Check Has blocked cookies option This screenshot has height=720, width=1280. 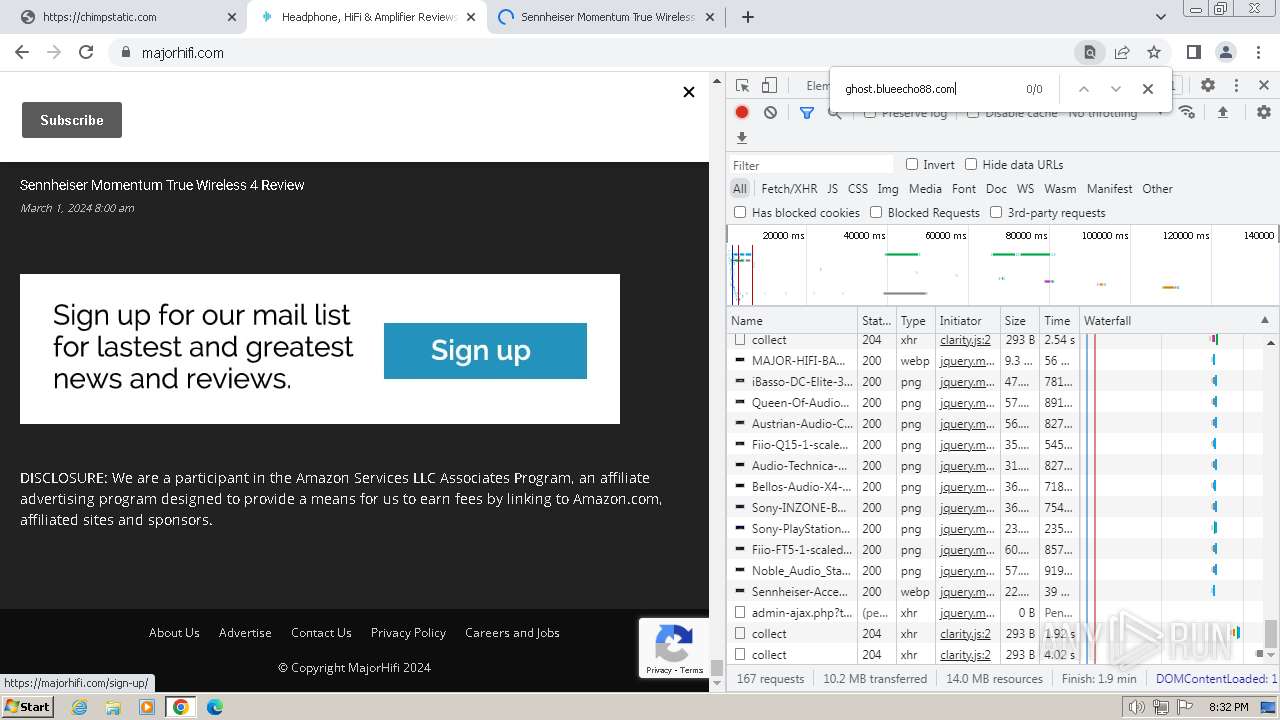tap(740, 212)
